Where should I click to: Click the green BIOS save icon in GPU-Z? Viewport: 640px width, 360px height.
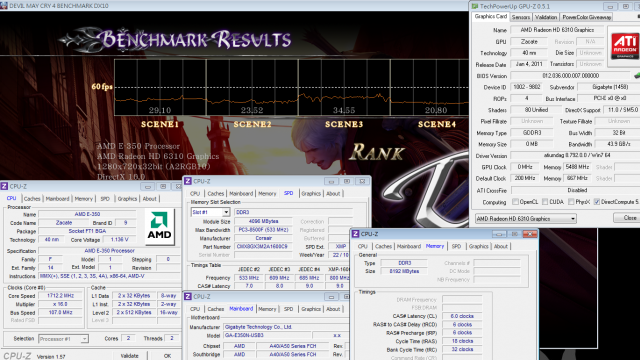pos(637,76)
